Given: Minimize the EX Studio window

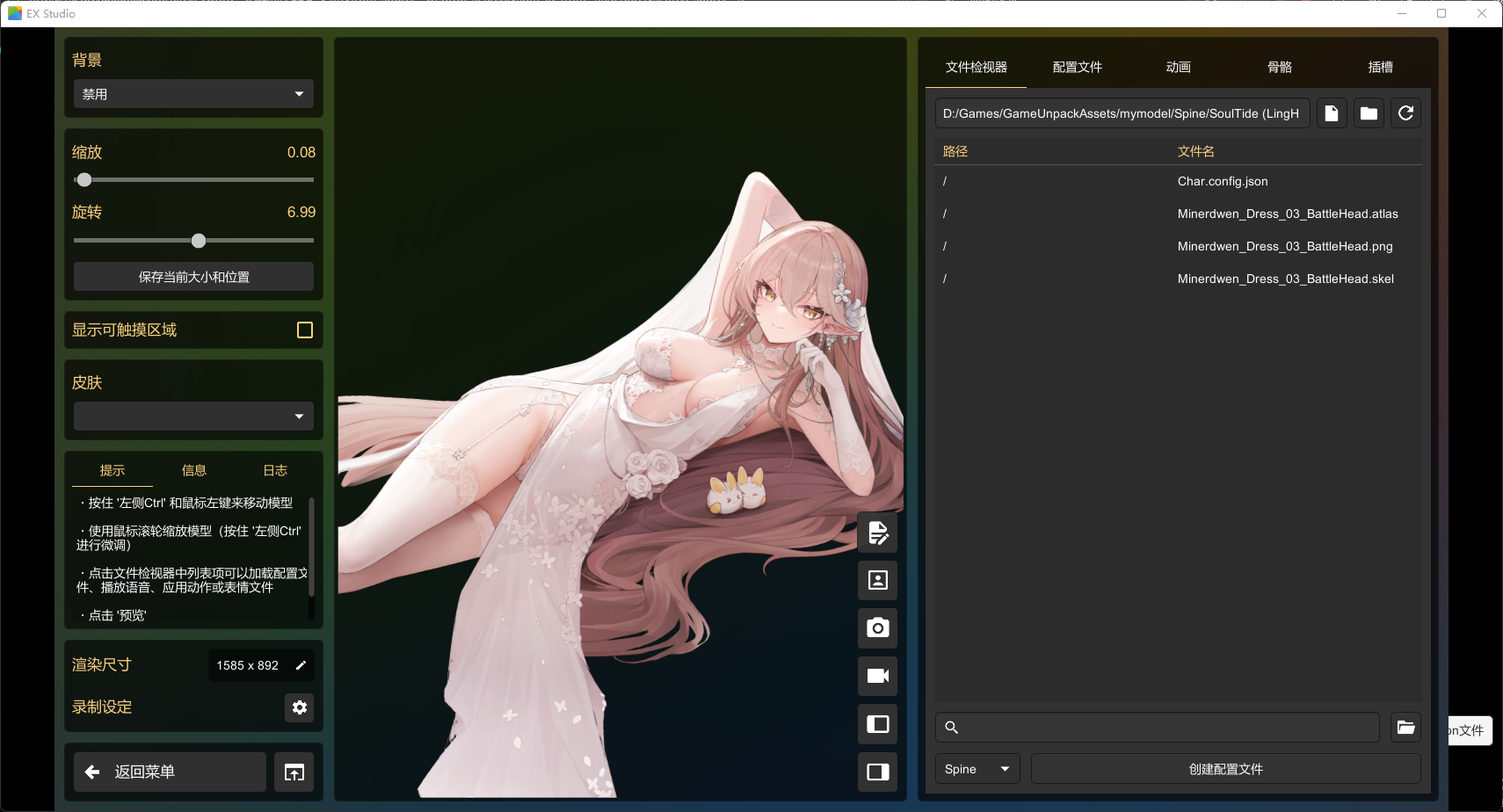Looking at the screenshot, I should click(x=1402, y=13).
